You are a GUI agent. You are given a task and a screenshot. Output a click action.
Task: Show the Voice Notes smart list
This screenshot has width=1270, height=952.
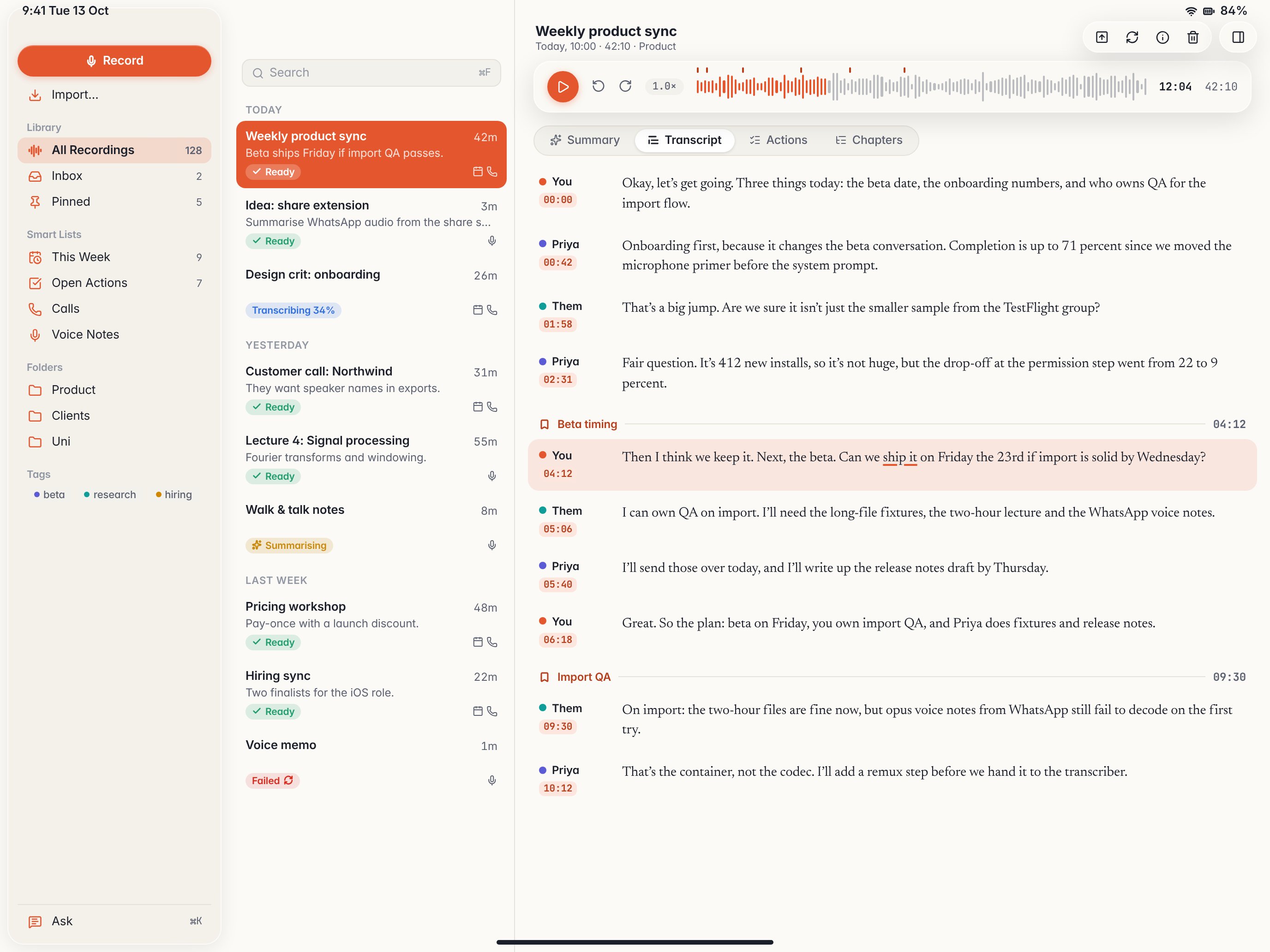point(114,334)
